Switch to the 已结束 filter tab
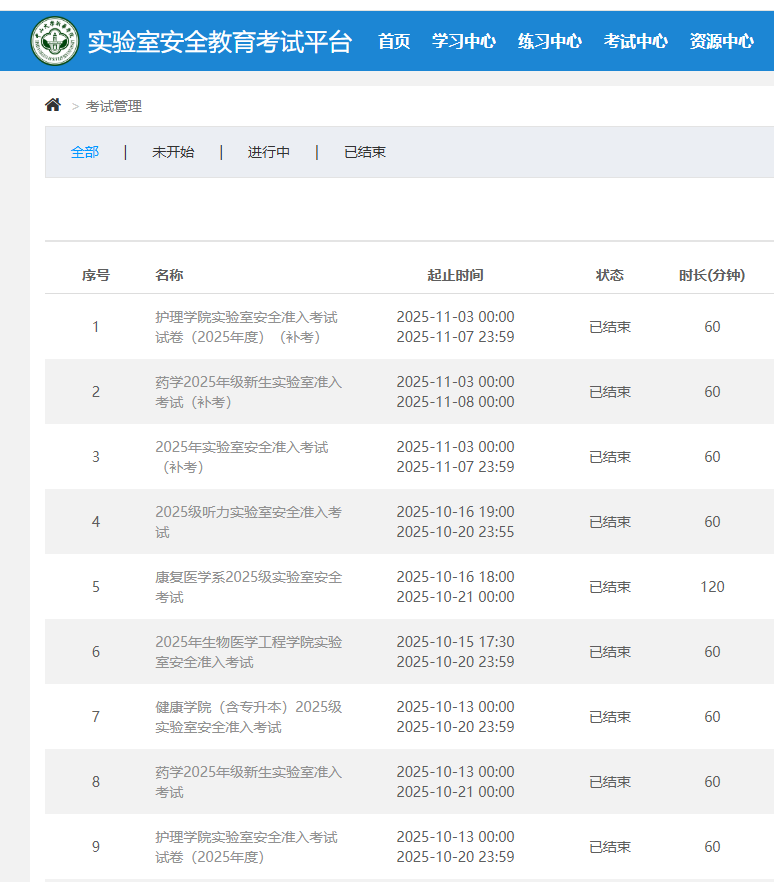 pos(365,152)
